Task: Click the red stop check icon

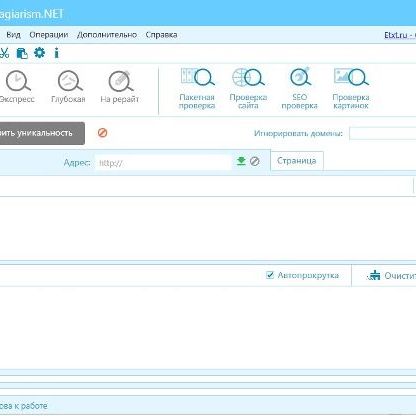Action: (x=102, y=133)
